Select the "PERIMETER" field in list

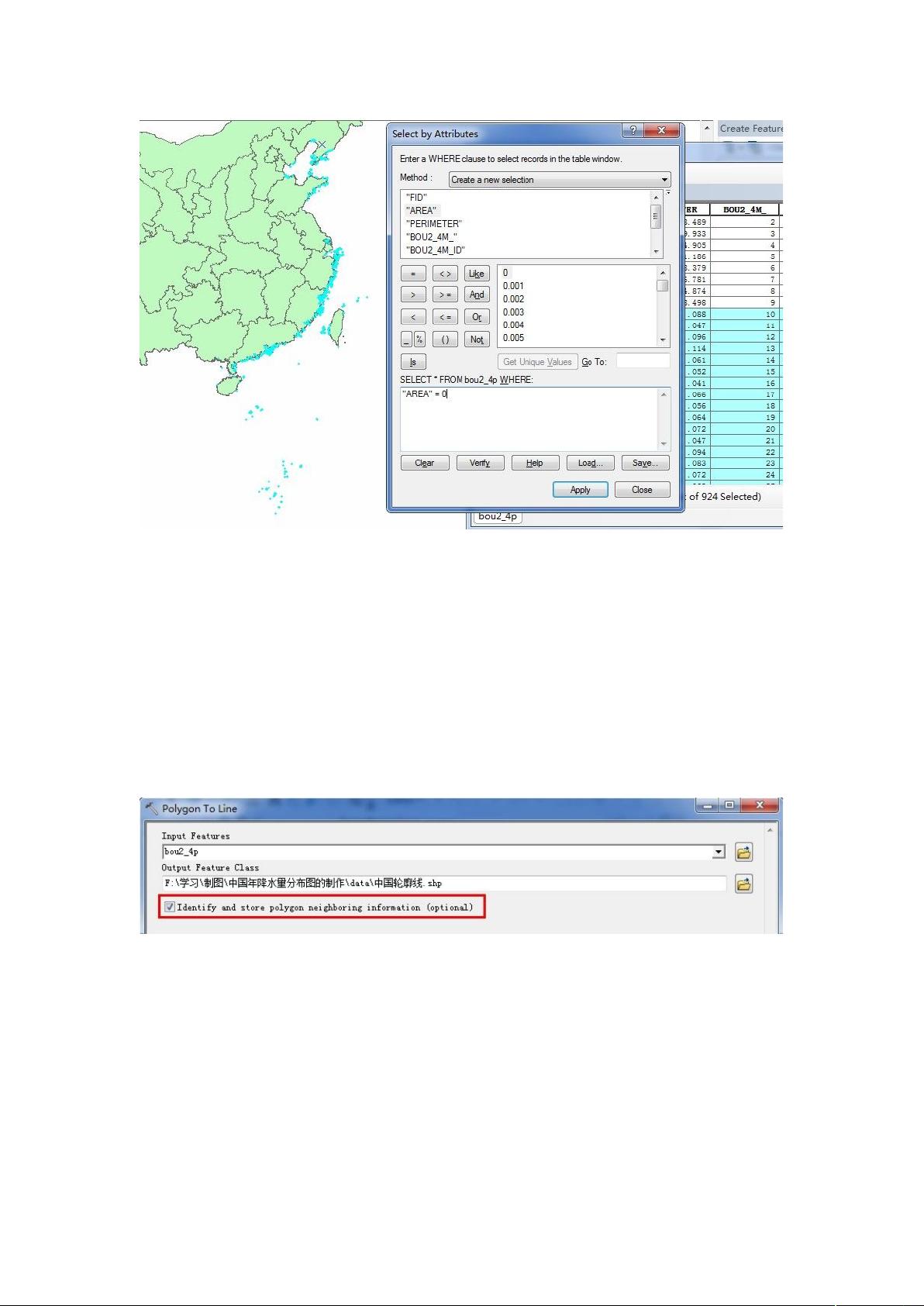(x=433, y=224)
